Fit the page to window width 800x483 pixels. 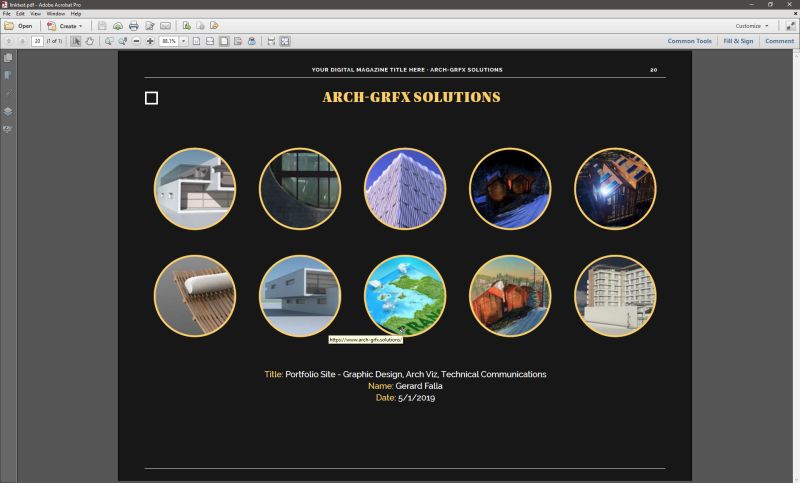tap(210, 41)
